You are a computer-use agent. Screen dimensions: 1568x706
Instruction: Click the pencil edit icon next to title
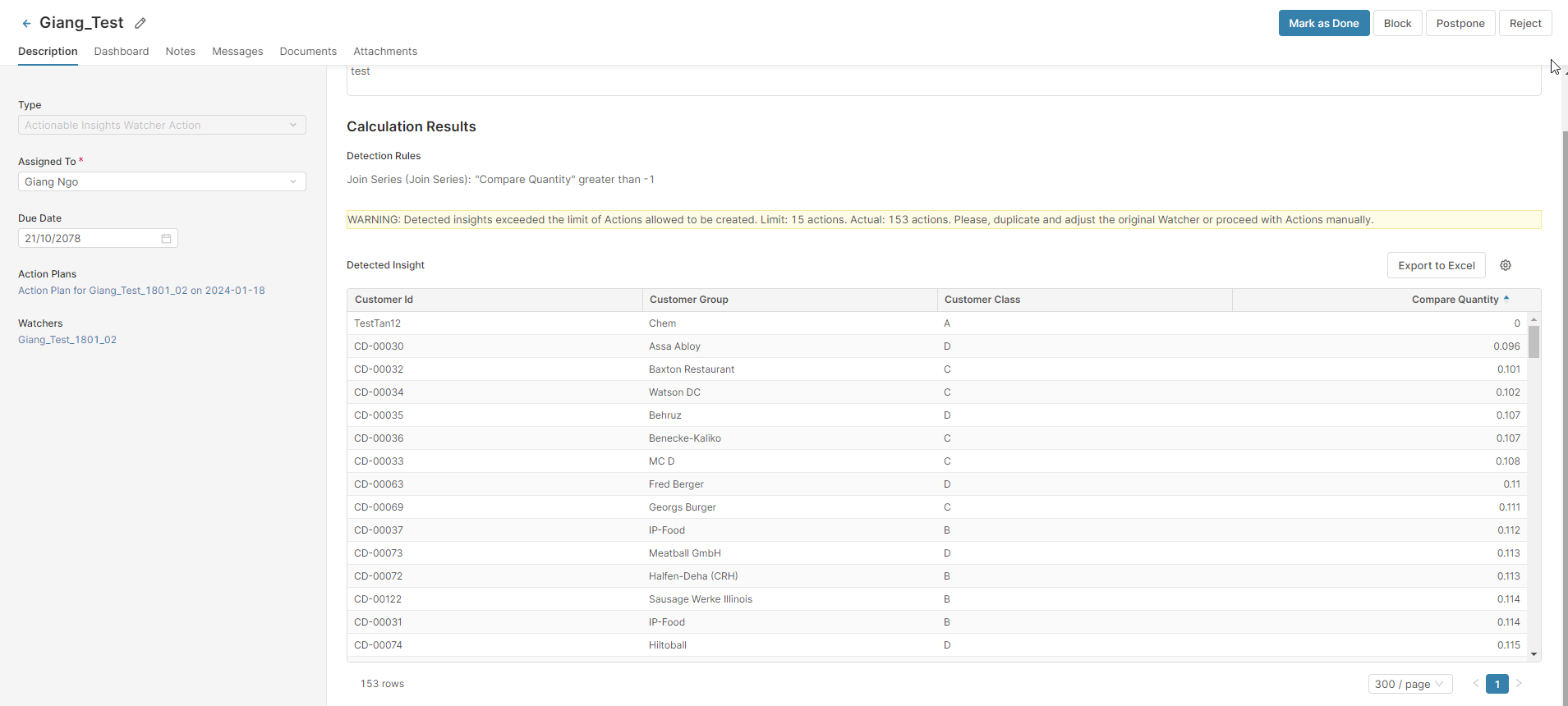(x=140, y=24)
